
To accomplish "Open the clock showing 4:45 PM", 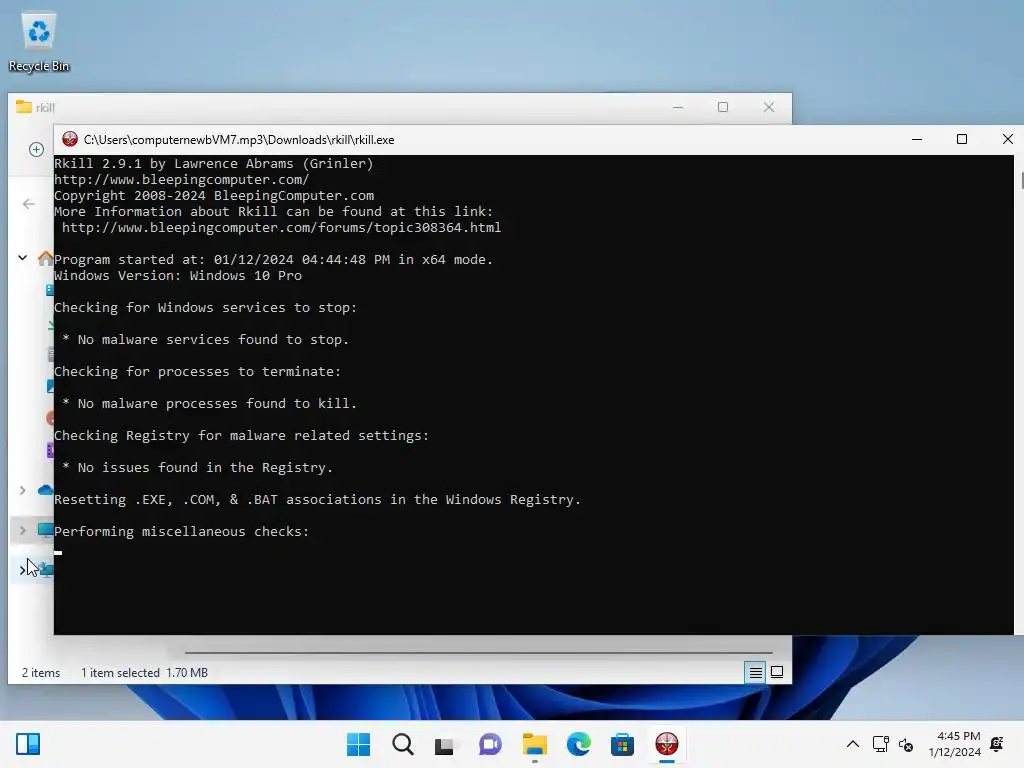I will point(954,744).
